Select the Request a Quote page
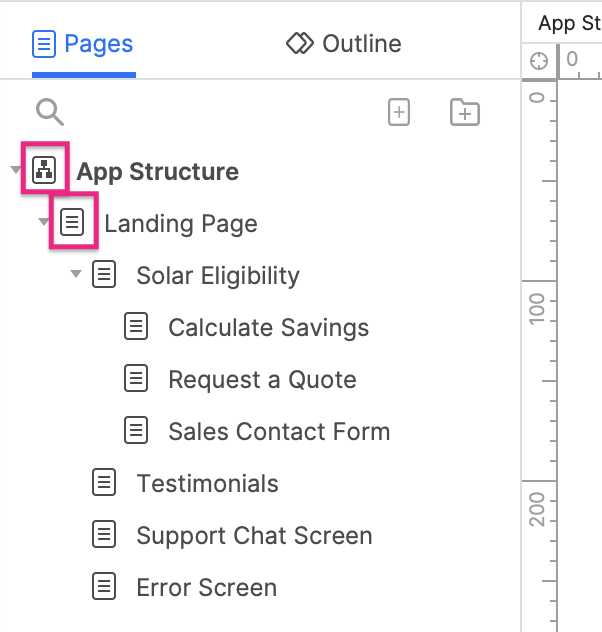This screenshot has height=632, width=602. (262, 380)
